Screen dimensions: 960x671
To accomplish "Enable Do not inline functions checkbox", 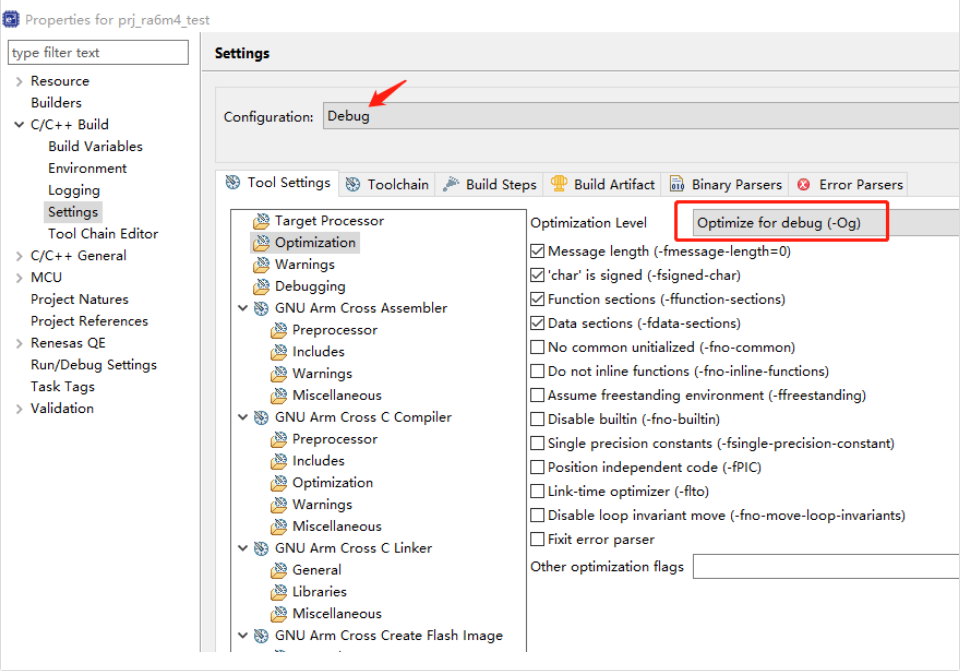I will tap(537, 371).
